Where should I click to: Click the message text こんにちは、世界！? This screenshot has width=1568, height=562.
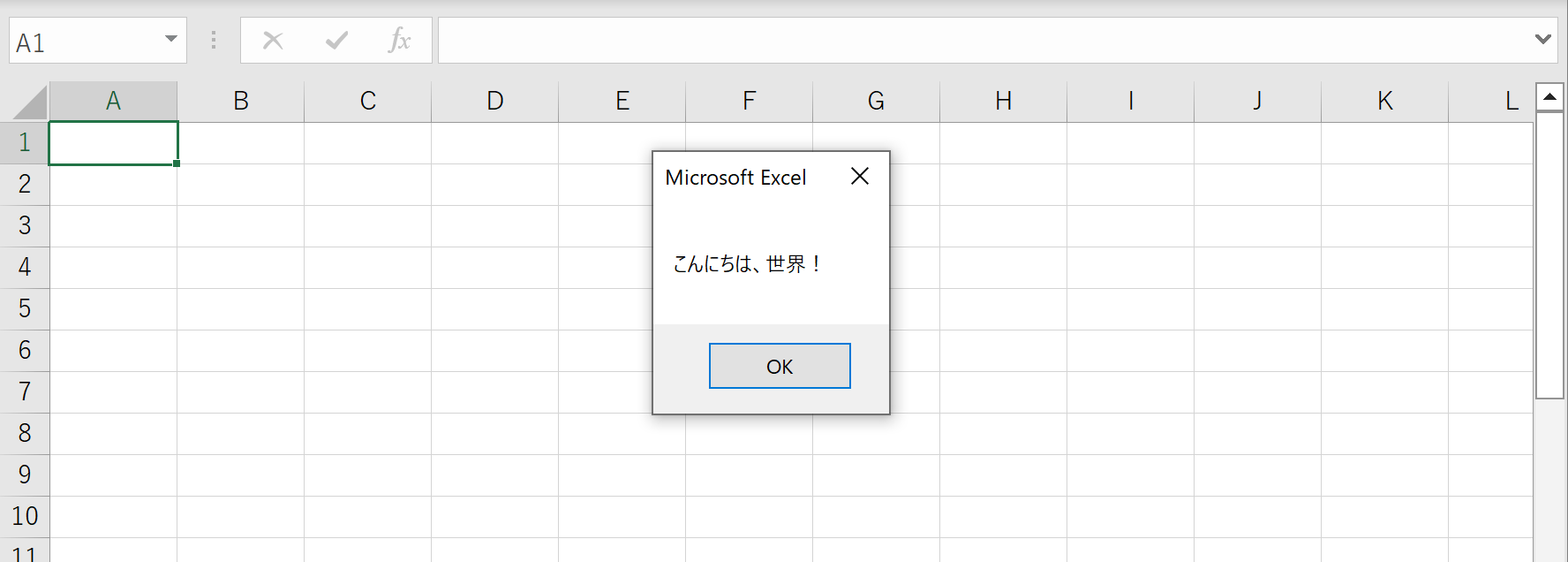pyautogui.click(x=748, y=263)
